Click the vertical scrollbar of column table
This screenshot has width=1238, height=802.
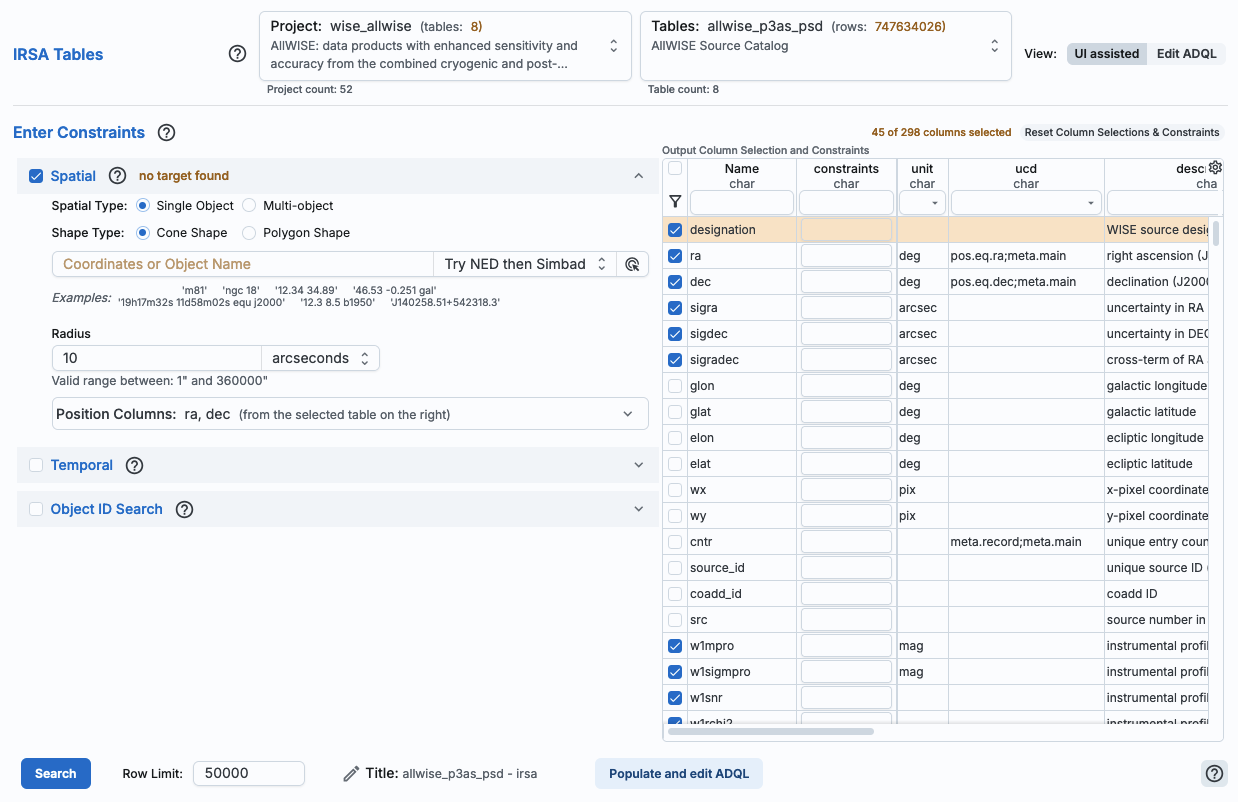[x=1216, y=234]
